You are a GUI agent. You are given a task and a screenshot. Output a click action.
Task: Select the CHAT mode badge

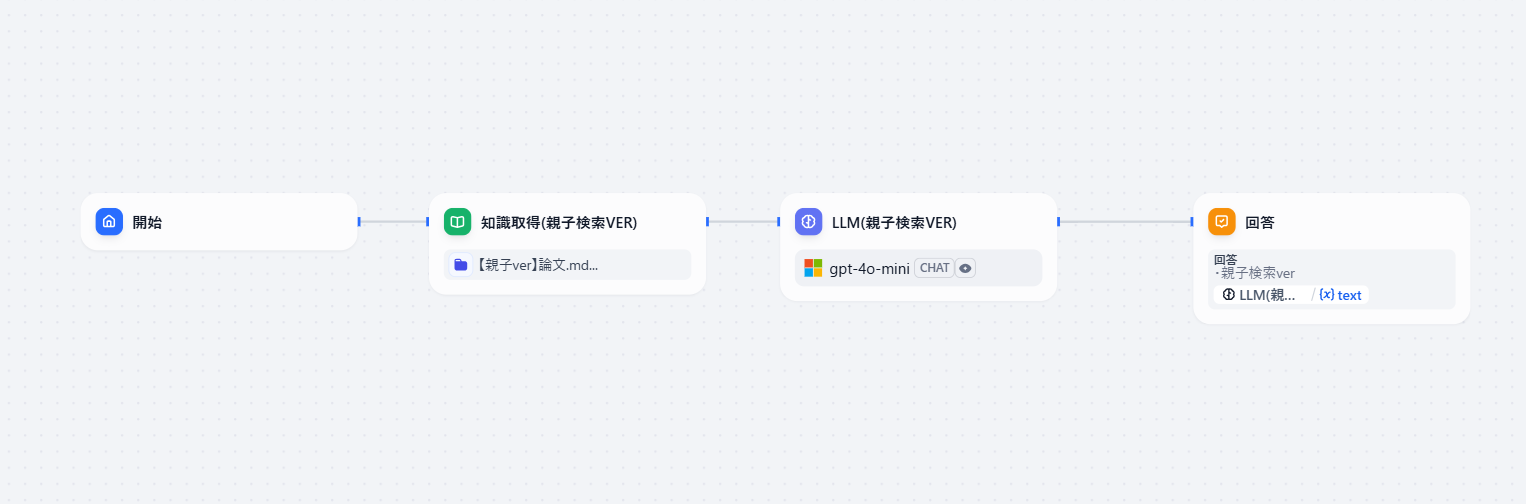point(934,268)
